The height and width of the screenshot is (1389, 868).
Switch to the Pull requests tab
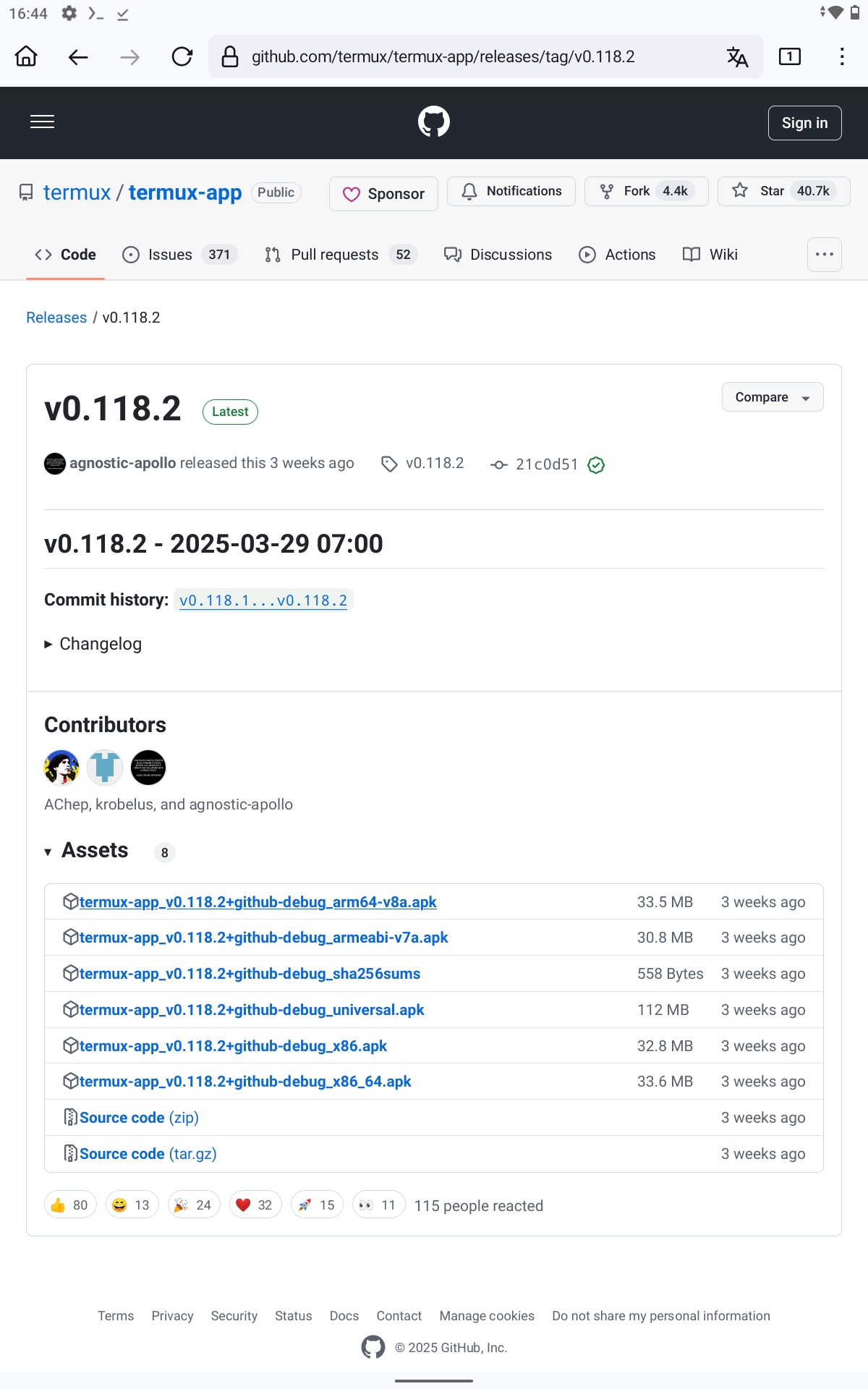tap(341, 255)
